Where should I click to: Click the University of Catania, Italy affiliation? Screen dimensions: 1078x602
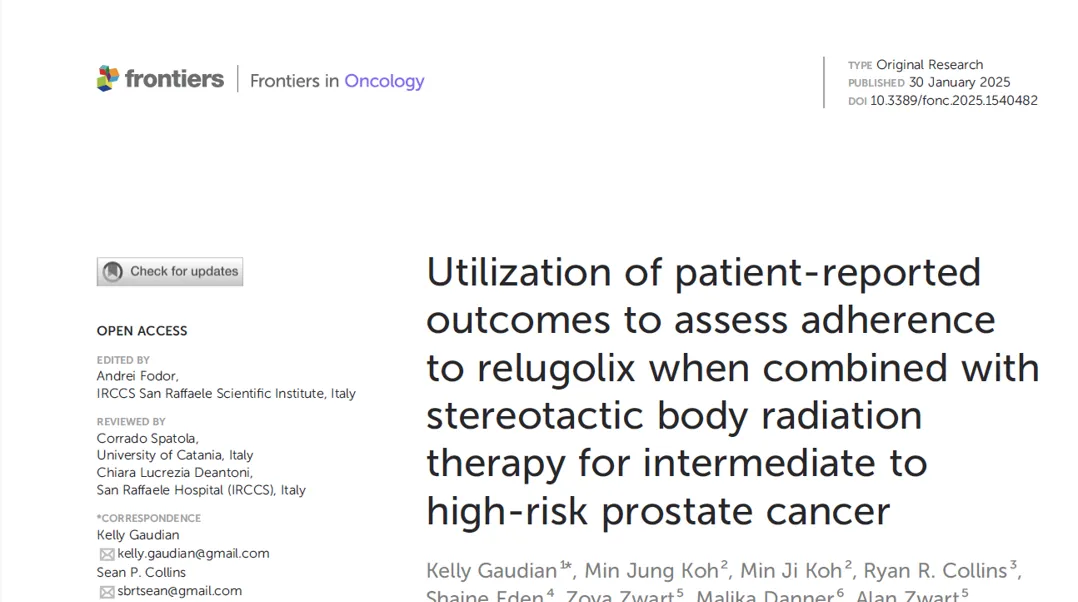[x=175, y=455]
